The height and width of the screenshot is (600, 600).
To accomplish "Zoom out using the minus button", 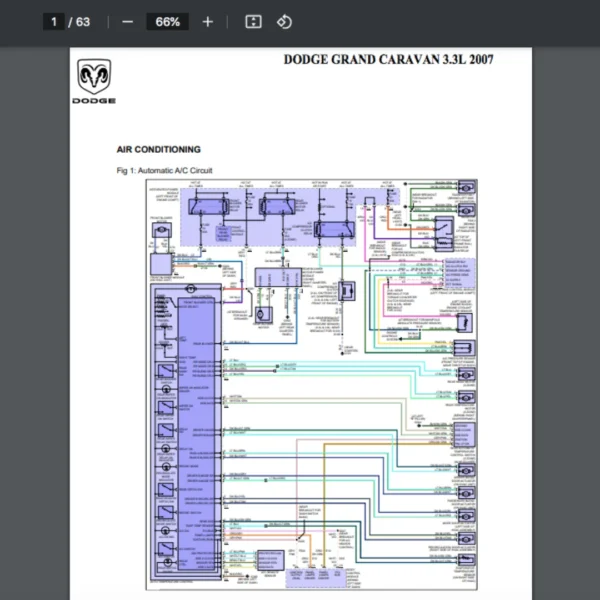I will 127,22.
